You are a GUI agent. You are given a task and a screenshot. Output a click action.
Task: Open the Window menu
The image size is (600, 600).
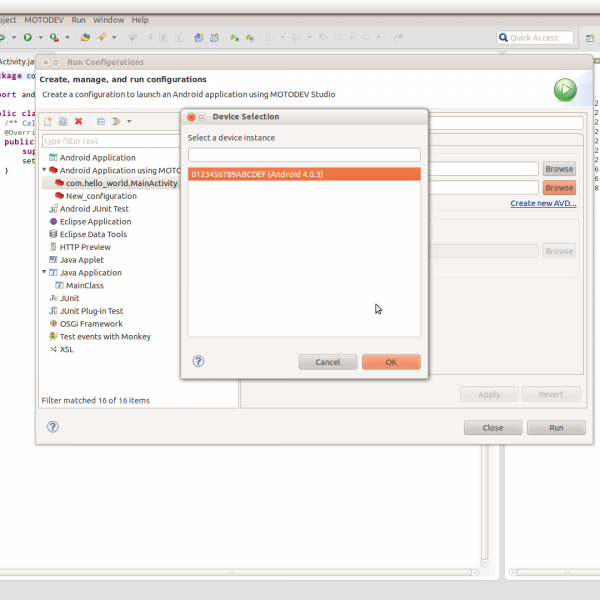click(109, 20)
